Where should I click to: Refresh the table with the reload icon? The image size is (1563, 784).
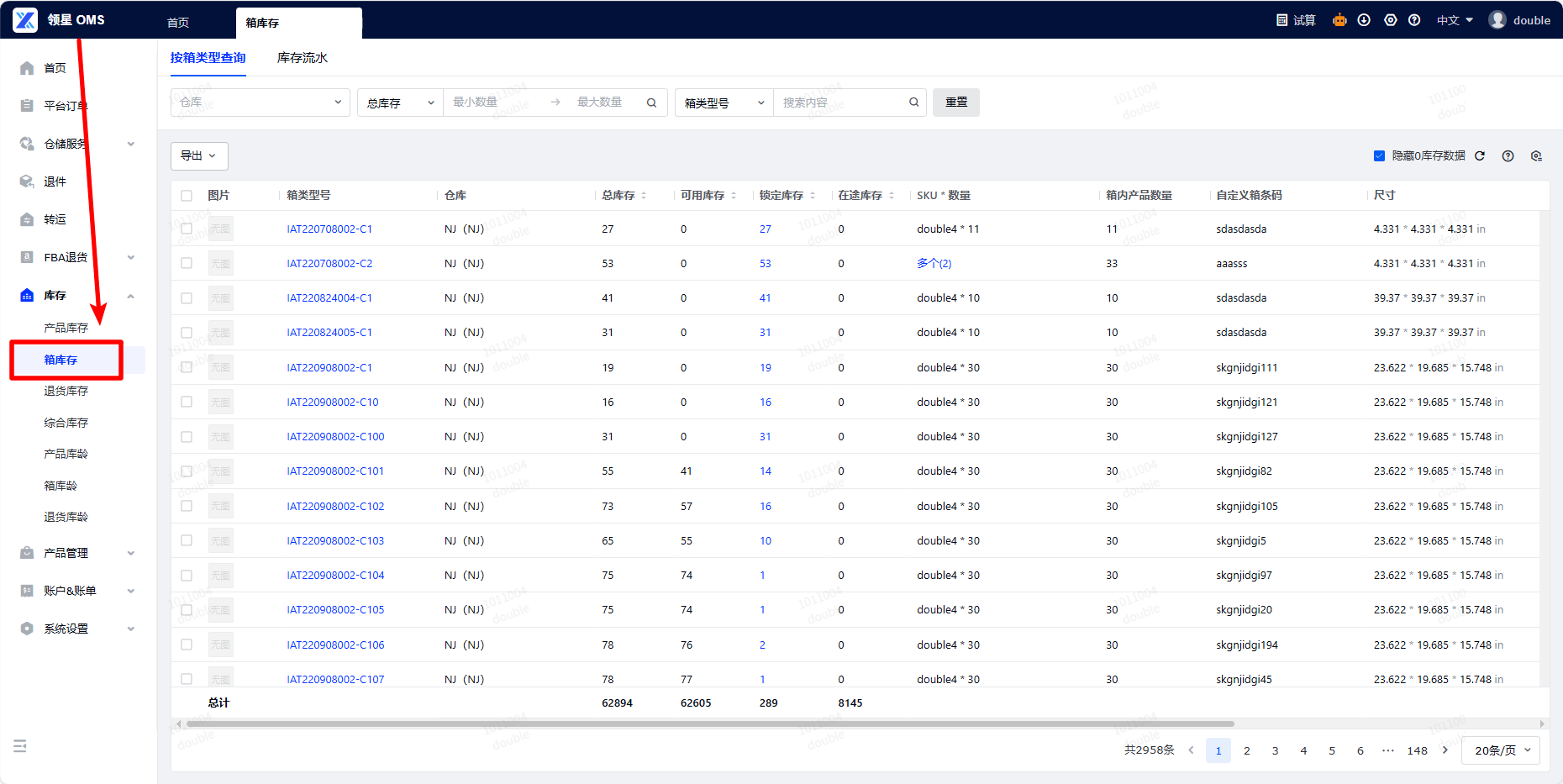[x=1480, y=155]
